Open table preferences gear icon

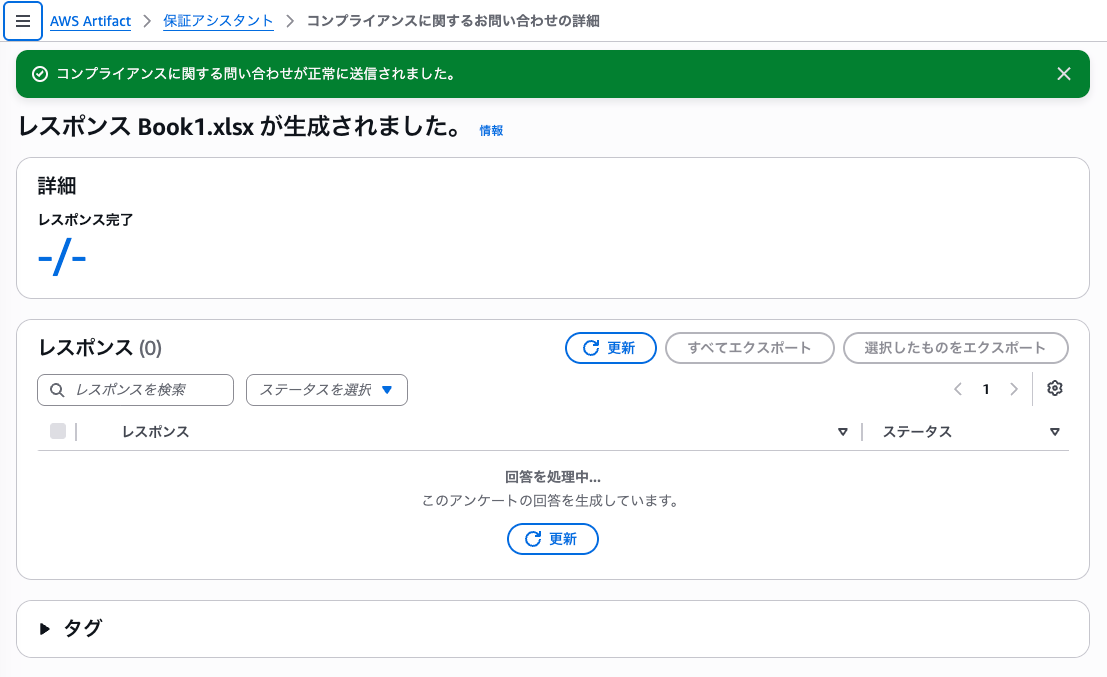pos(1054,388)
